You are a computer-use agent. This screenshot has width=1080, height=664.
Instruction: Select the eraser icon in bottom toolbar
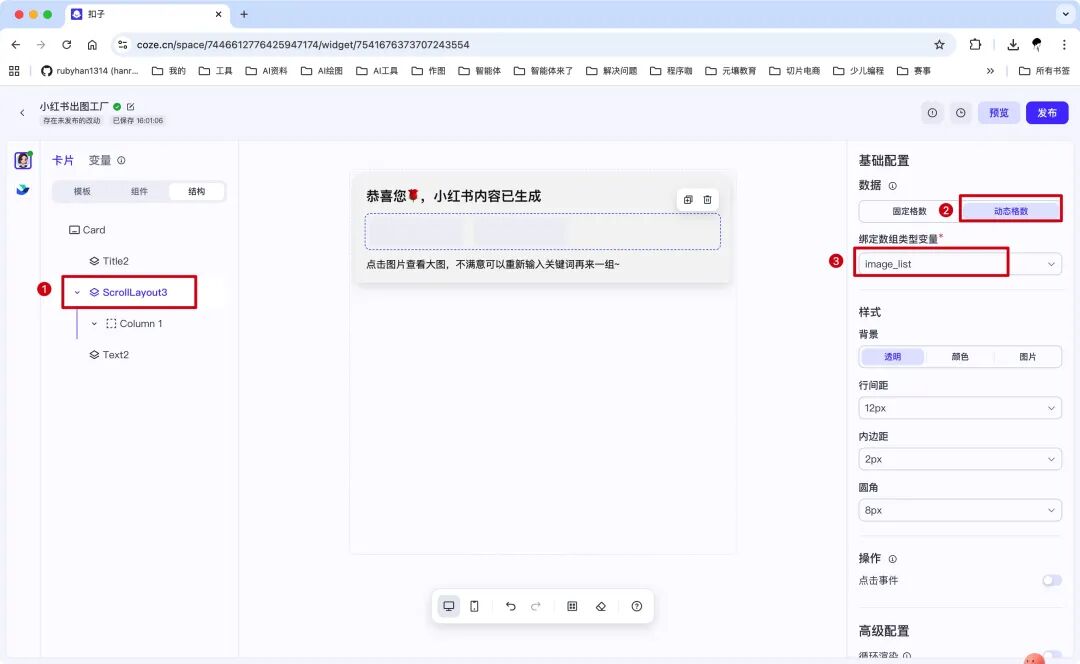[603, 606]
